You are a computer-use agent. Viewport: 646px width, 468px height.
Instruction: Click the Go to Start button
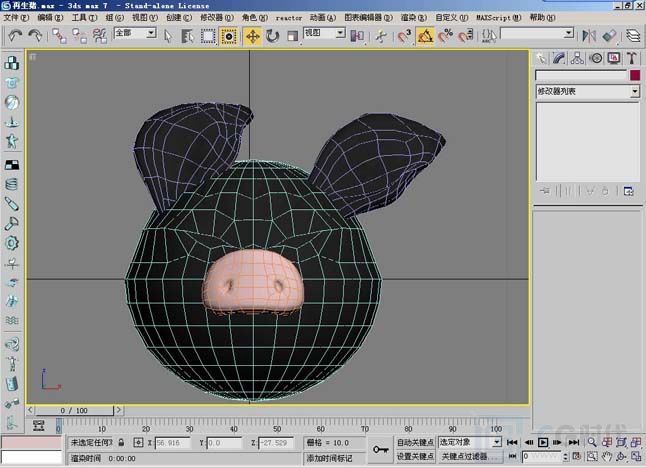tap(512, 442)
